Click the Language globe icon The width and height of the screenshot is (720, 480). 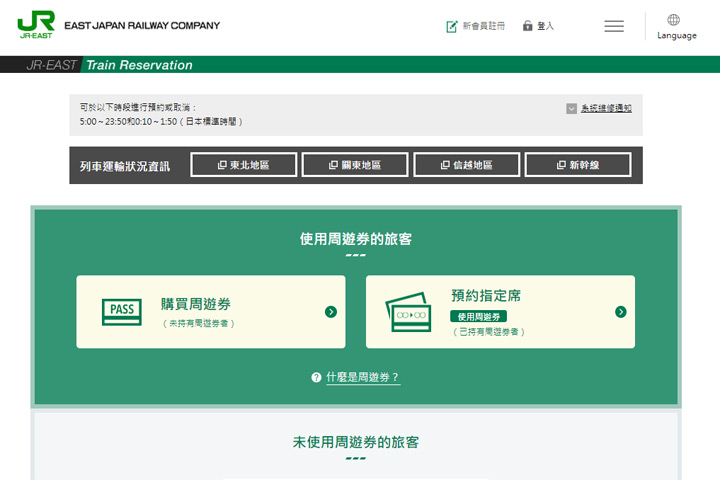pos(673,20)
